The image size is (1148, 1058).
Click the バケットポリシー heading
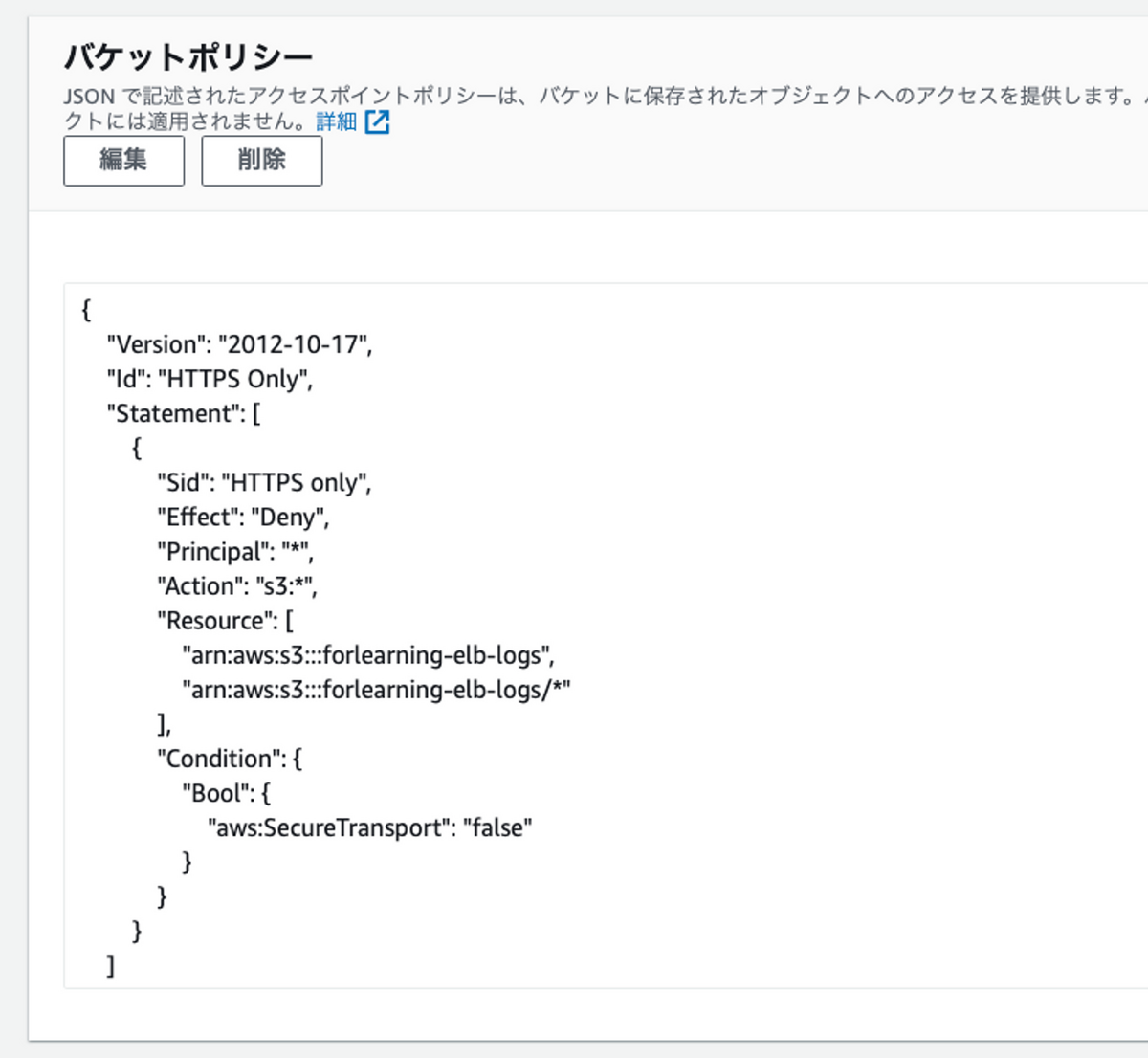(188, 57)
